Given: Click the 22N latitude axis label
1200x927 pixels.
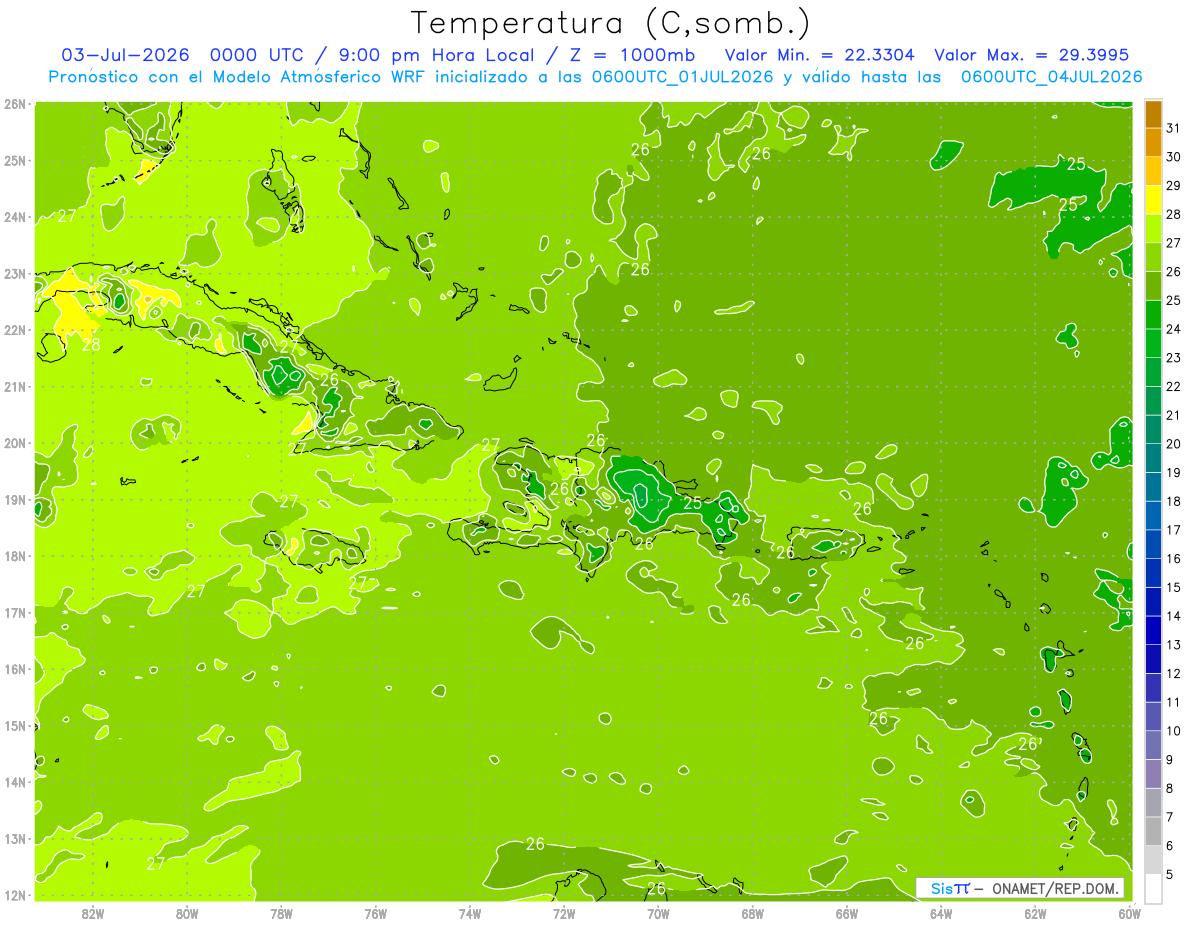Looking at the screenshot, I should [x=16, y=330].
